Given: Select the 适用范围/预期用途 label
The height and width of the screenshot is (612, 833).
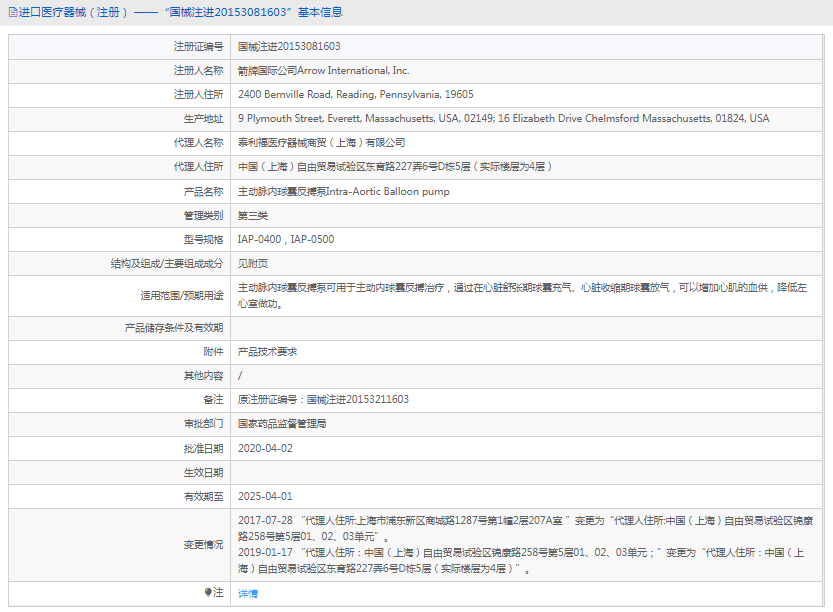Looking at the screenshot, I should coord(182,295).
